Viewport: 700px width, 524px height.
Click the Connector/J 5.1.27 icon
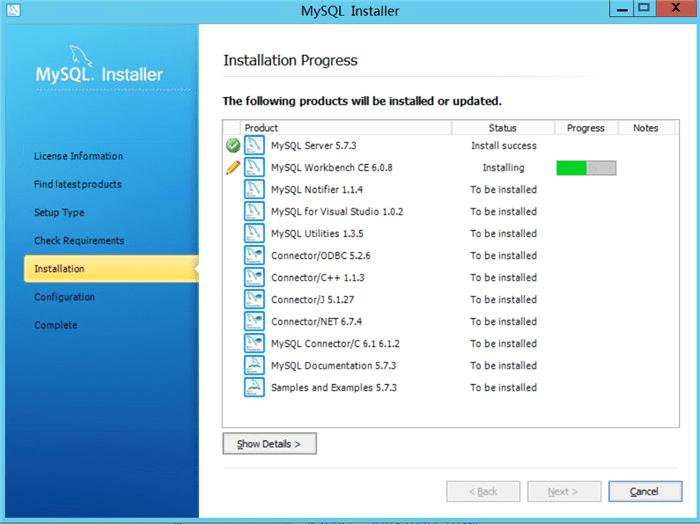(254, 299)
